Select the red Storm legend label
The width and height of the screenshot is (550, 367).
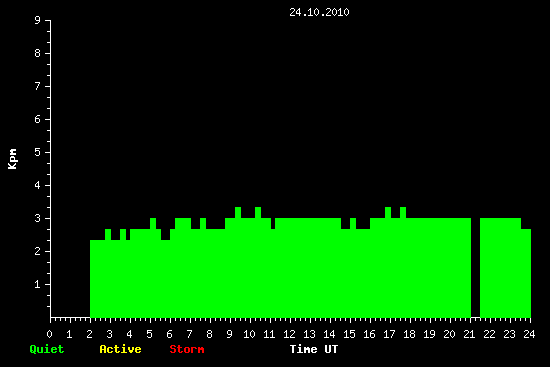click(187, 349)
